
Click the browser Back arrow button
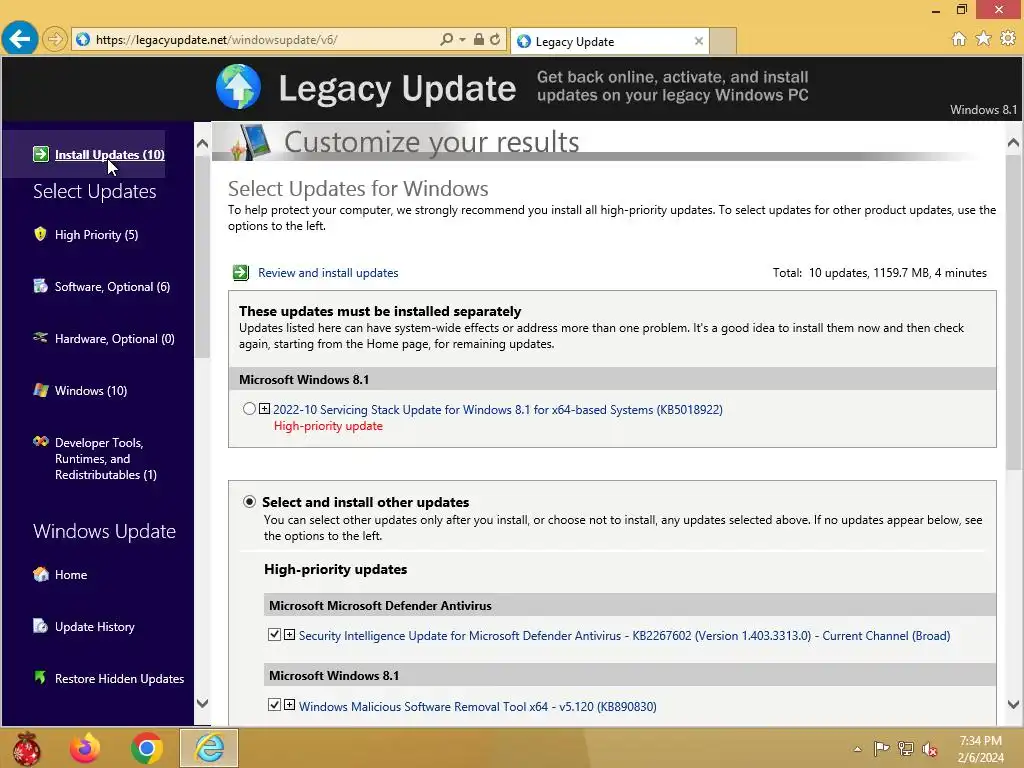(x=20, y=39)
